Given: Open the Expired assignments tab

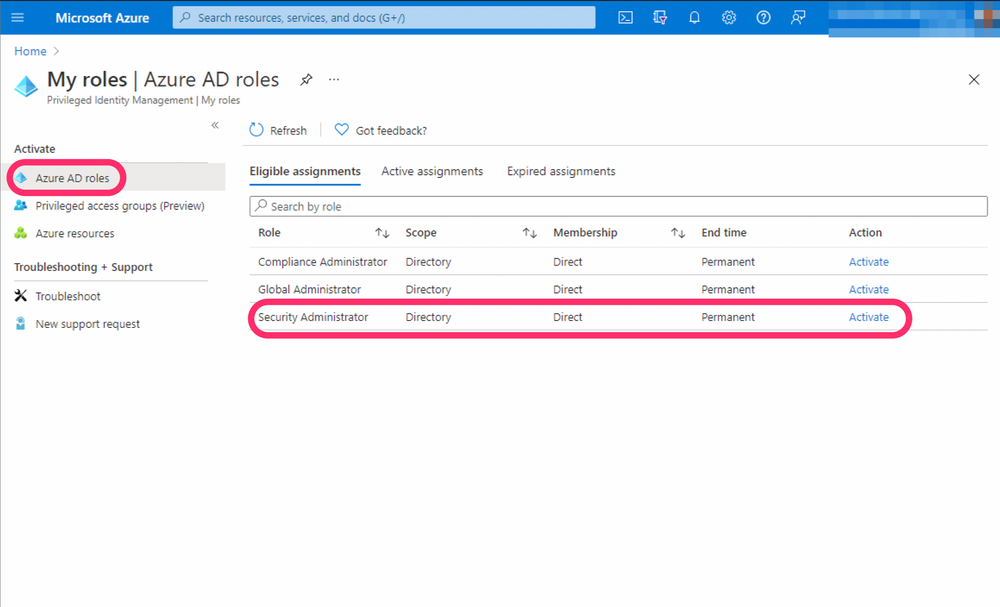Looking at the screenshot, I should (560, 171).
